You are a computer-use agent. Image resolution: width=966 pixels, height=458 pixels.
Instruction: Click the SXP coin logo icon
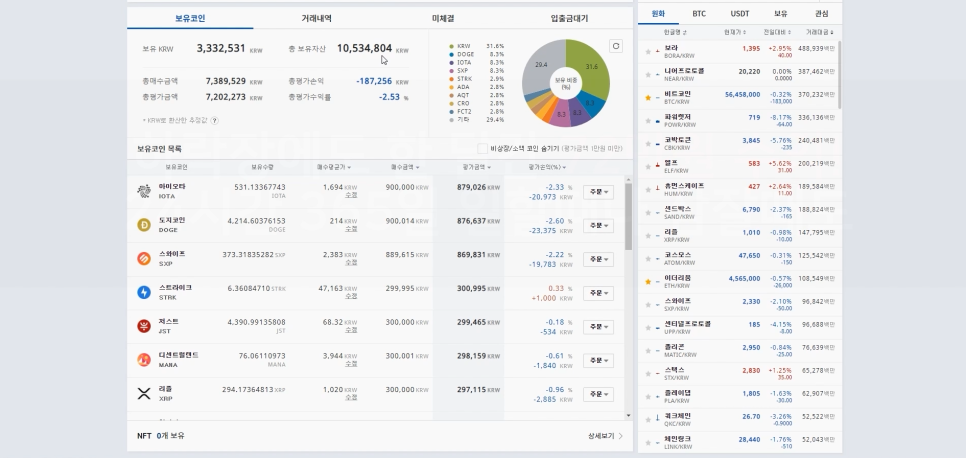pyautogui.click(x=143, y=258)
